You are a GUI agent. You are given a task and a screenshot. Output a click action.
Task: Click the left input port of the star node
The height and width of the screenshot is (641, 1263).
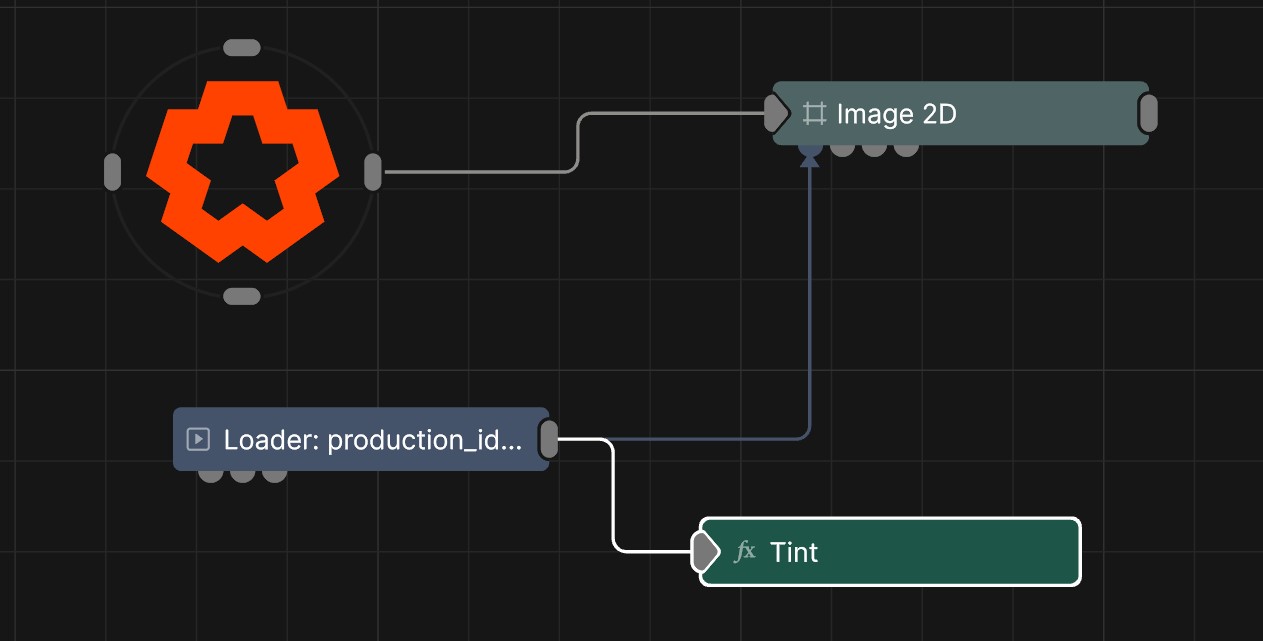click(112, 170)
